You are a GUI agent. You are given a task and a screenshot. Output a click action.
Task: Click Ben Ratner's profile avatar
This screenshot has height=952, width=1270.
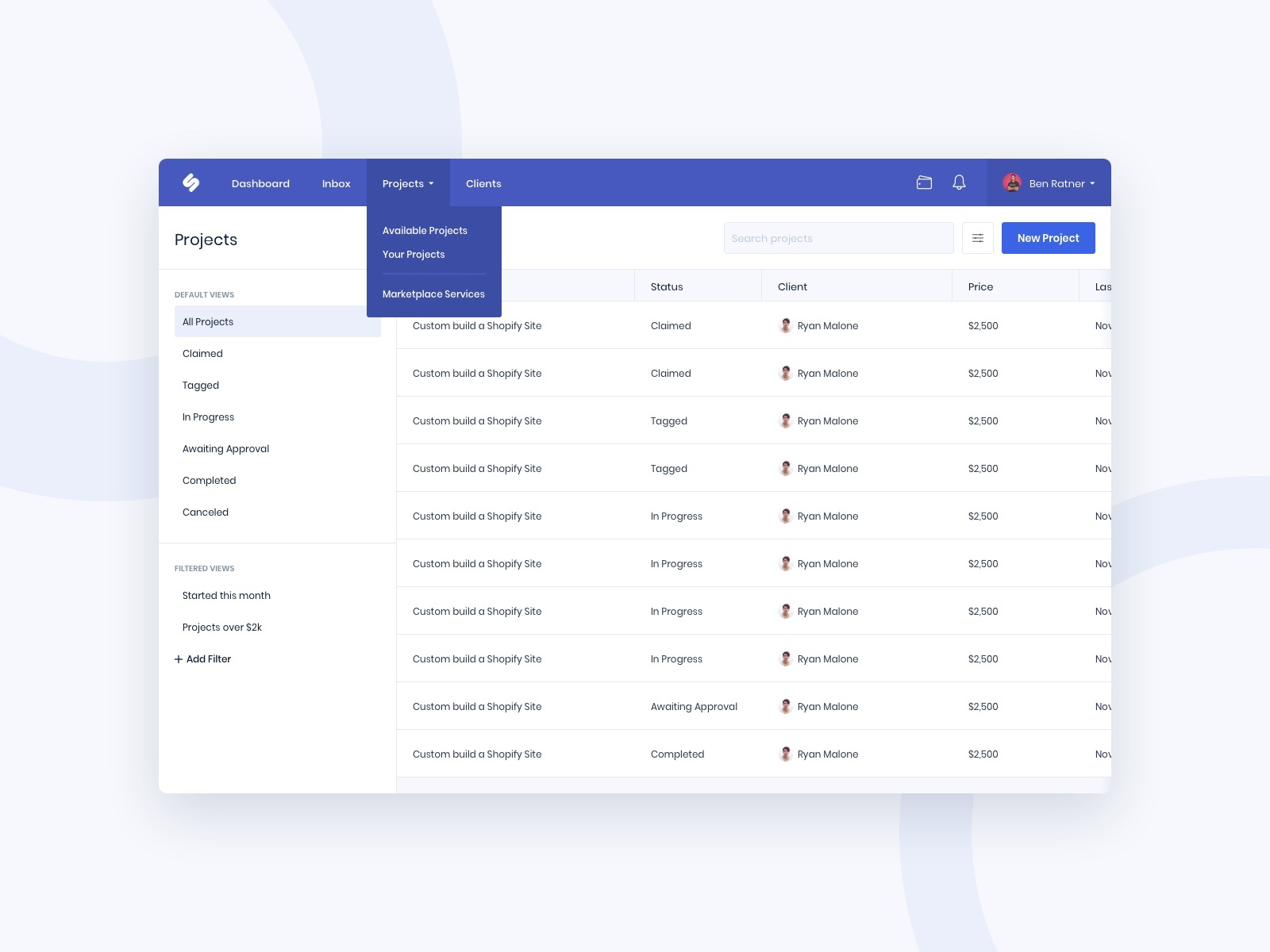click(1012, 182)
